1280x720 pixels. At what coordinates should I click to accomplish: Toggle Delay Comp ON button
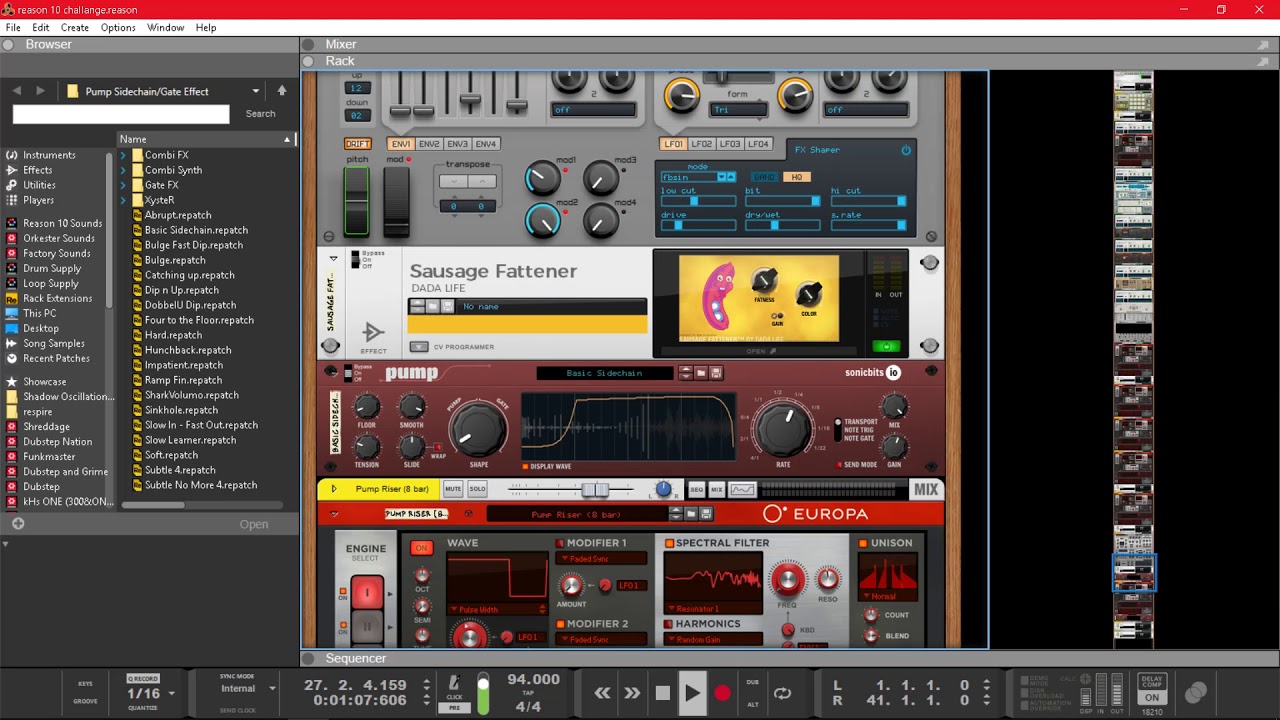pyautogui.click(x=1152, y=697)
